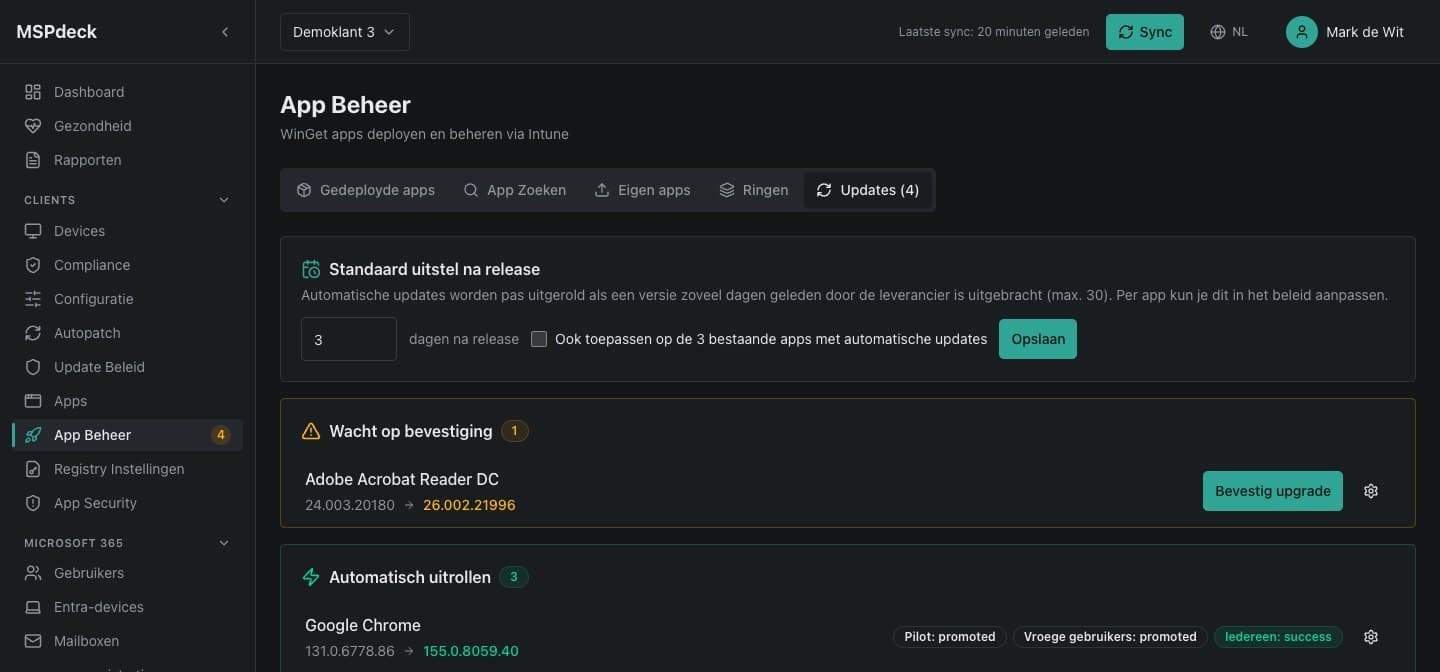Click the Rapporten document icon

(x=33, y=160)
